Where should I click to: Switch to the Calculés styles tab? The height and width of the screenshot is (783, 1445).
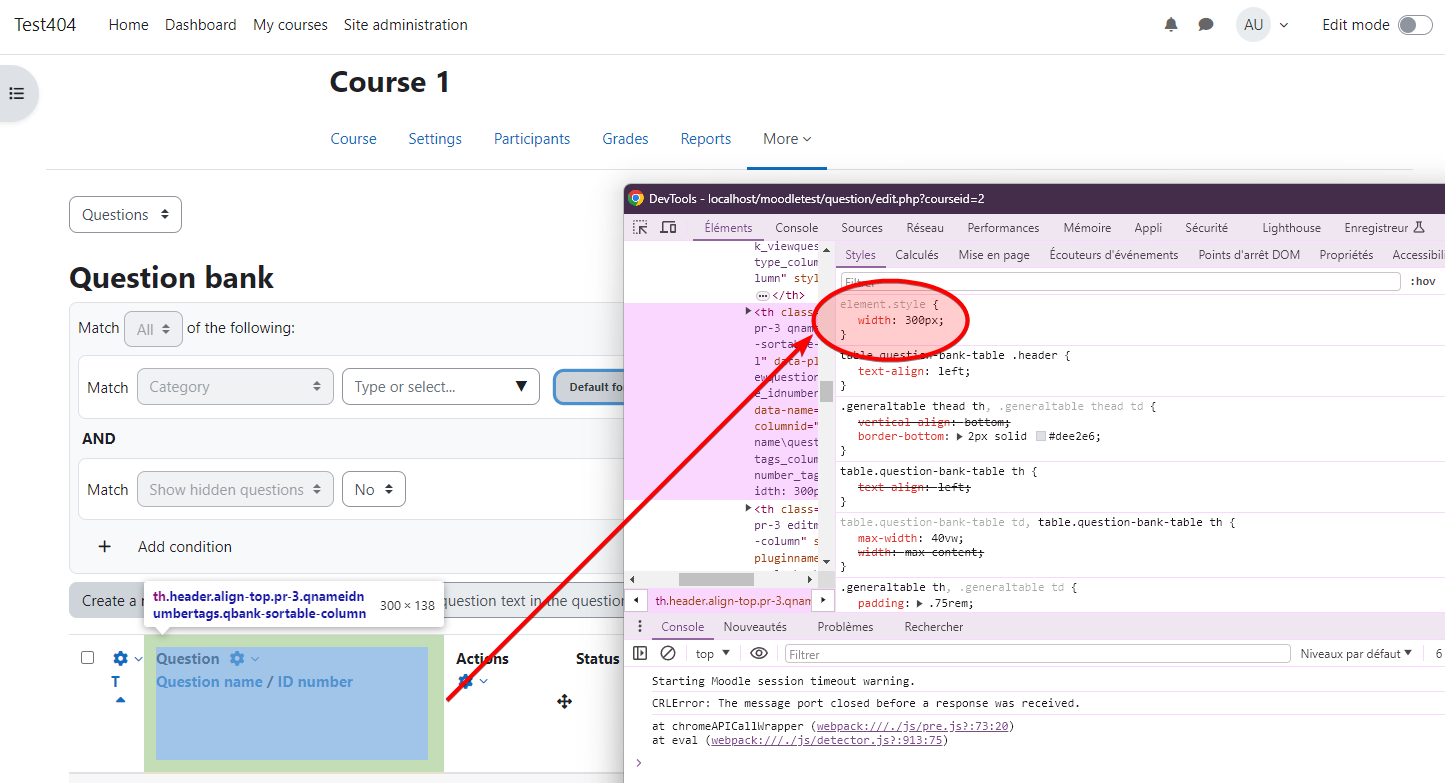point(917,255)
